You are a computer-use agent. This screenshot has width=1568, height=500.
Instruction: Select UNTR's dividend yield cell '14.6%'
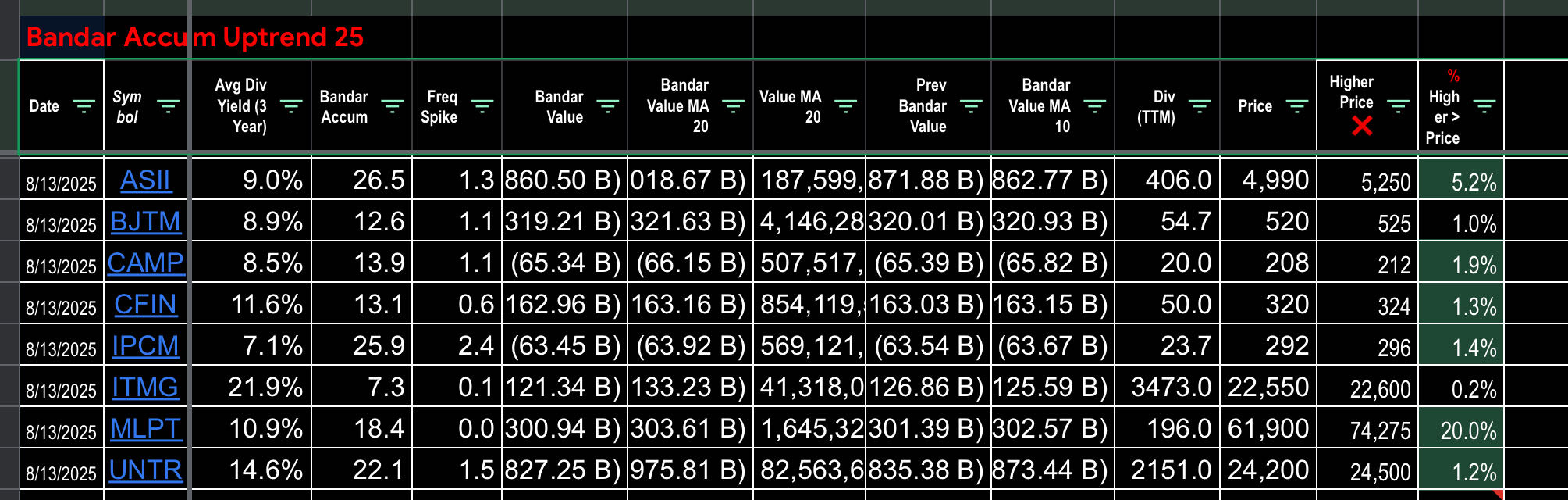point(251,470)
